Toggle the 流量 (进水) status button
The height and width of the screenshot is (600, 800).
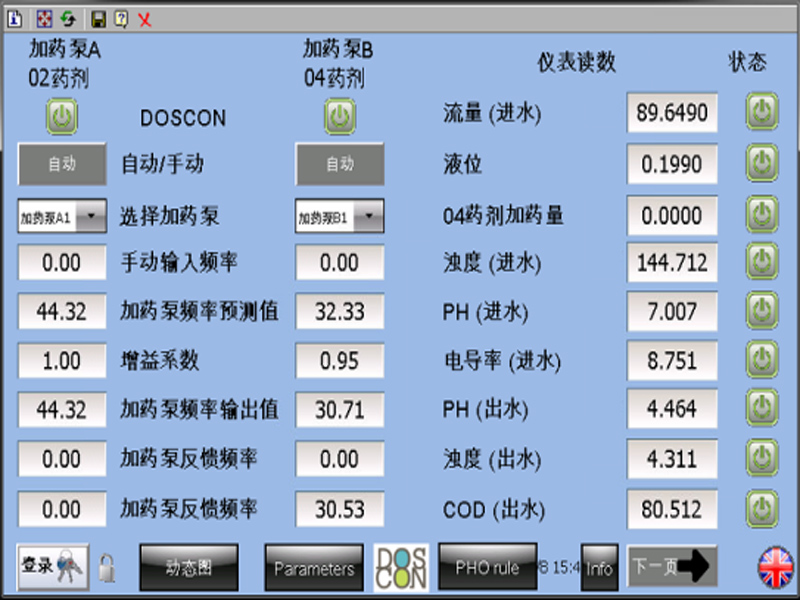[762, 112]
